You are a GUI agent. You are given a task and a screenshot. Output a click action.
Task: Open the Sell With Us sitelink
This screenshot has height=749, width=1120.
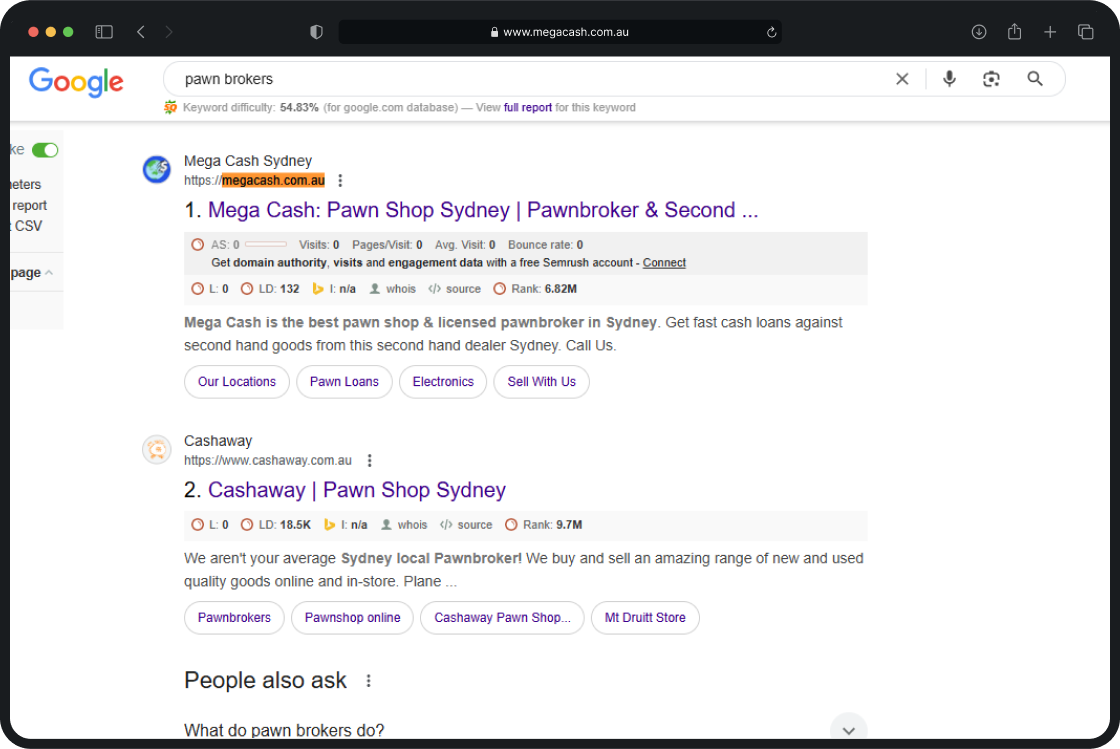[541, 382]
